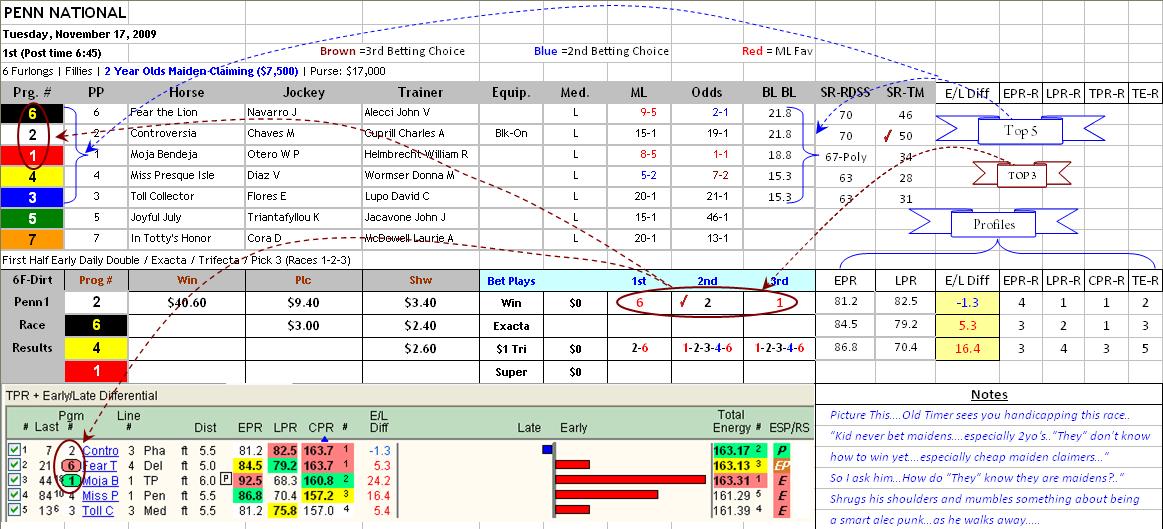Open the Fear T horse link
This screenshot has width=1163, height=529.
click(x=100, y=465)
